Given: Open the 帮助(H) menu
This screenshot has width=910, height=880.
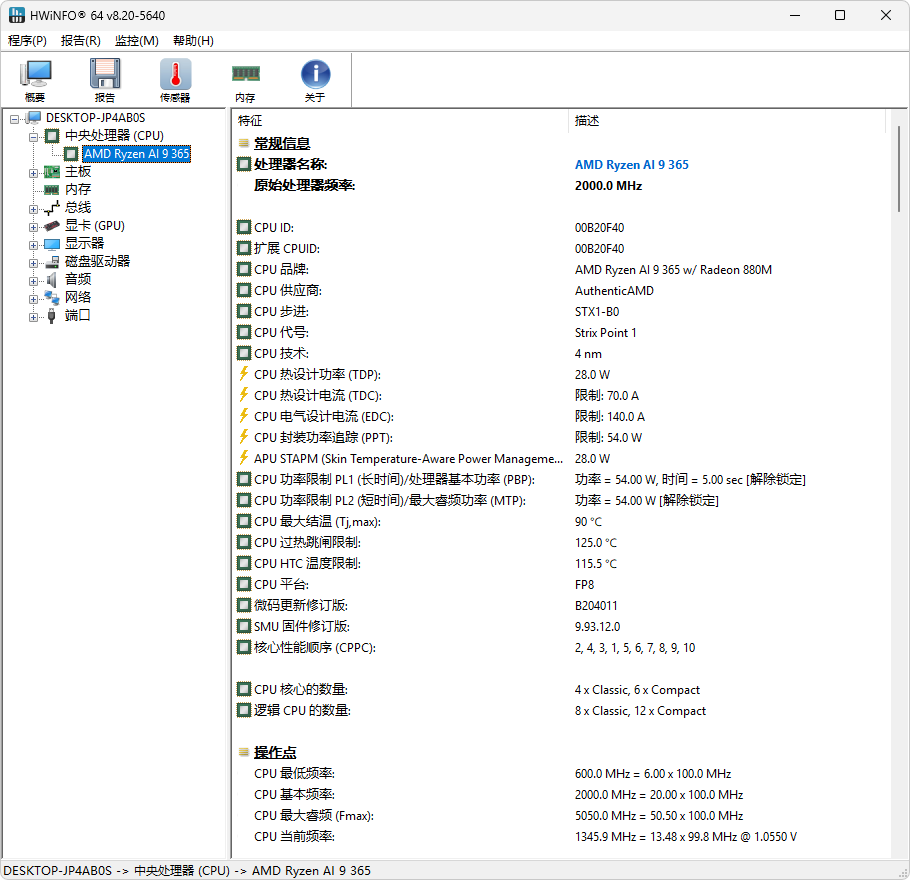Looking at the screenshot, I should click(x=193, y=41).
